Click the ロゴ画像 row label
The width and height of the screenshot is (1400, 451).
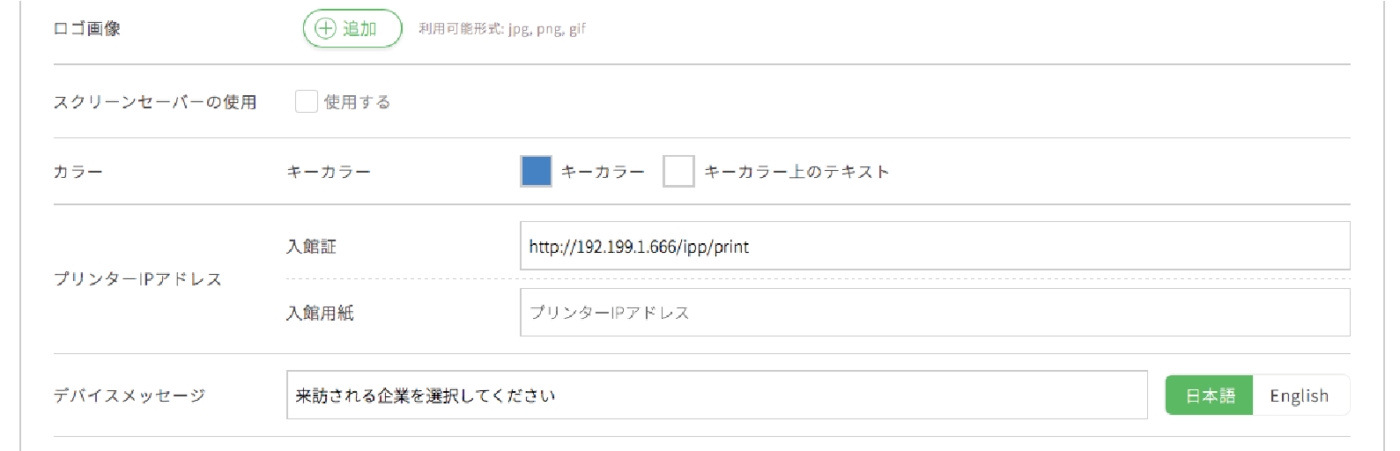click(87, 29)
